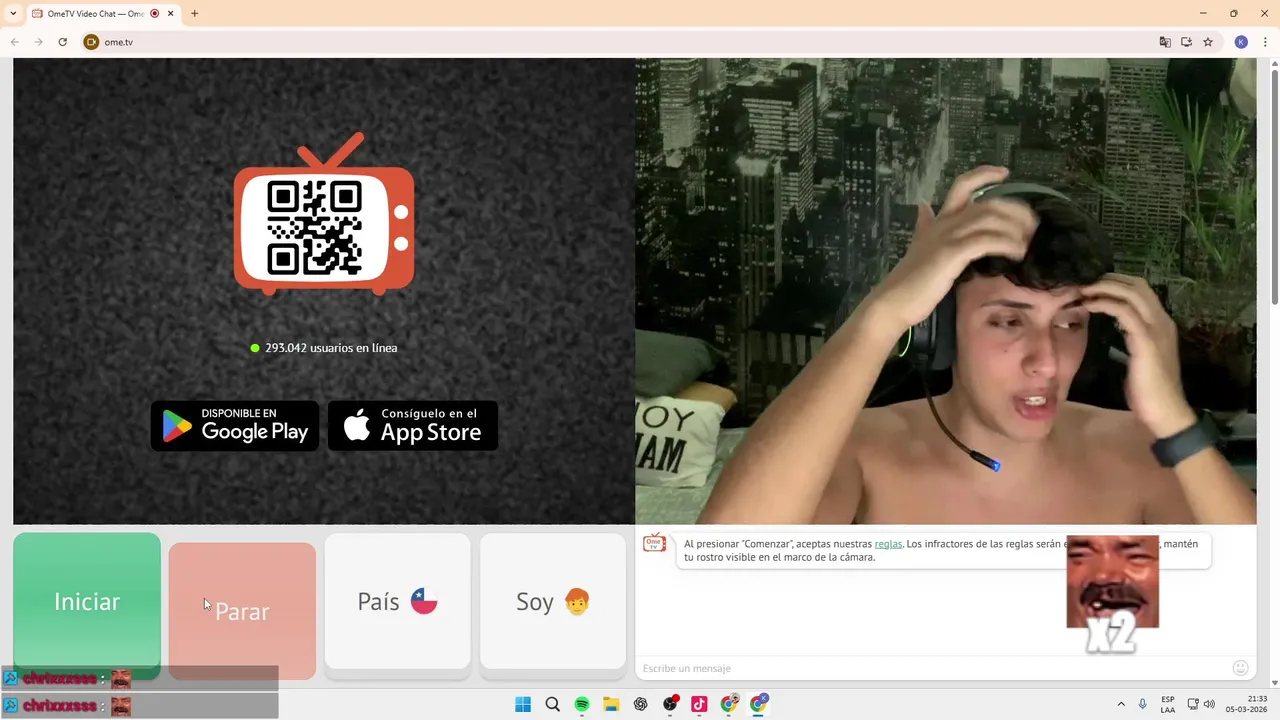Open TikTok from the taskbar

tap(700, 704)
